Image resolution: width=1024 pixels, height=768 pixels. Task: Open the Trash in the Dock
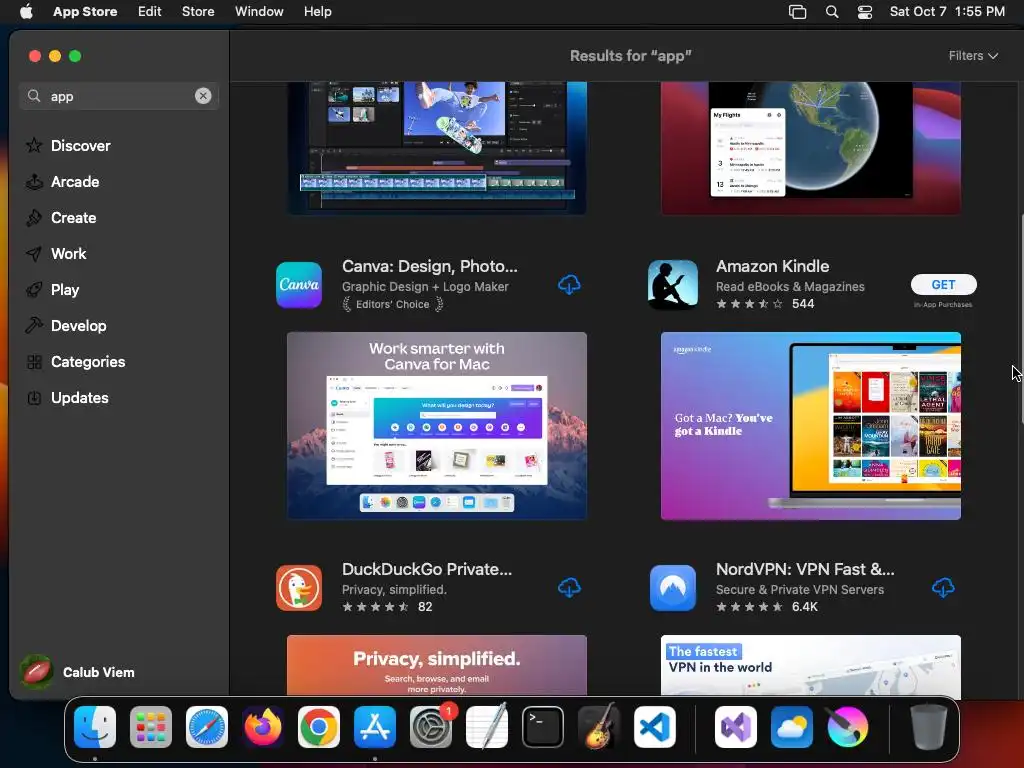928,727
